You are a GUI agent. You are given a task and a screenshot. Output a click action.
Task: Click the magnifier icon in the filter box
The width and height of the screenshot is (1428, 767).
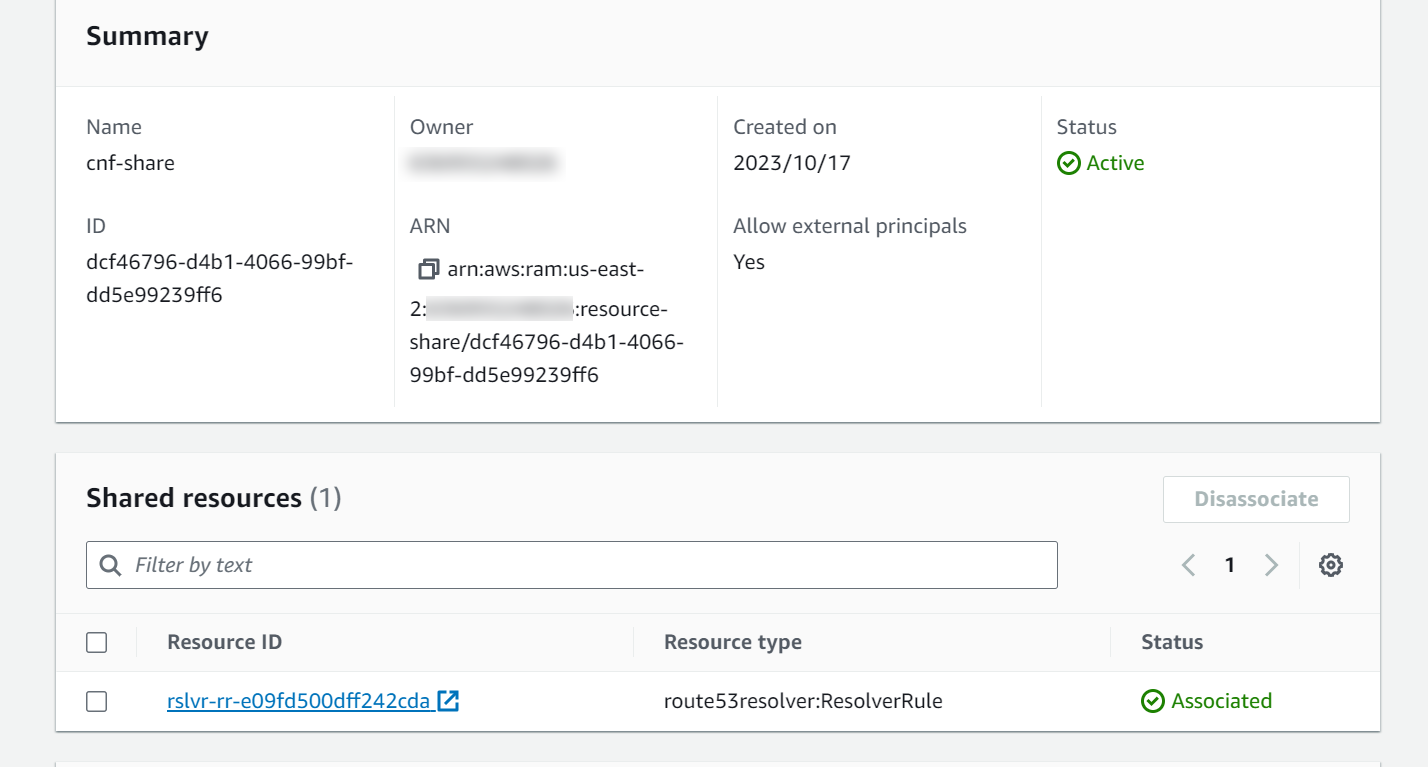(x=110, y=565)
